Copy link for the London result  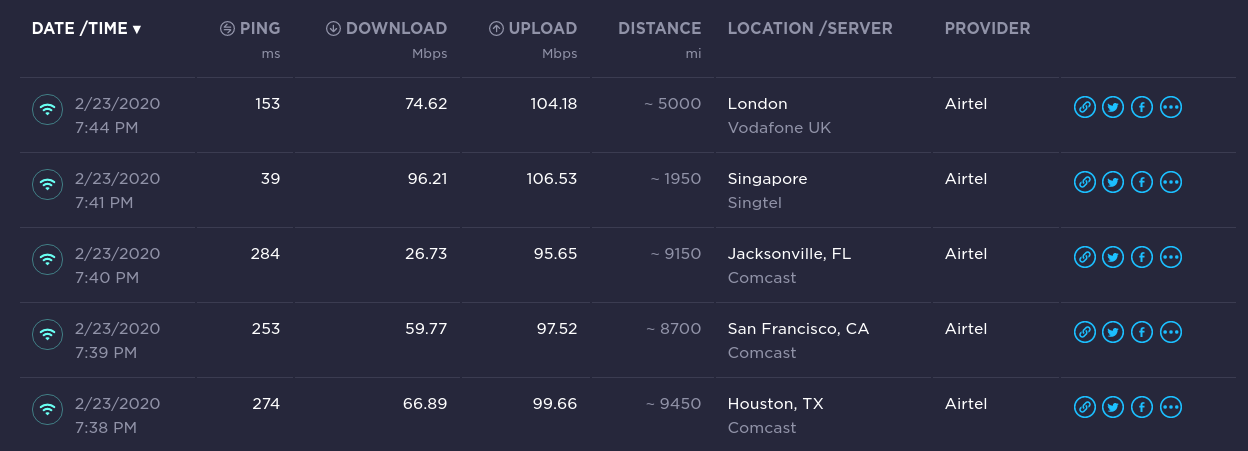coord(1084,107)
